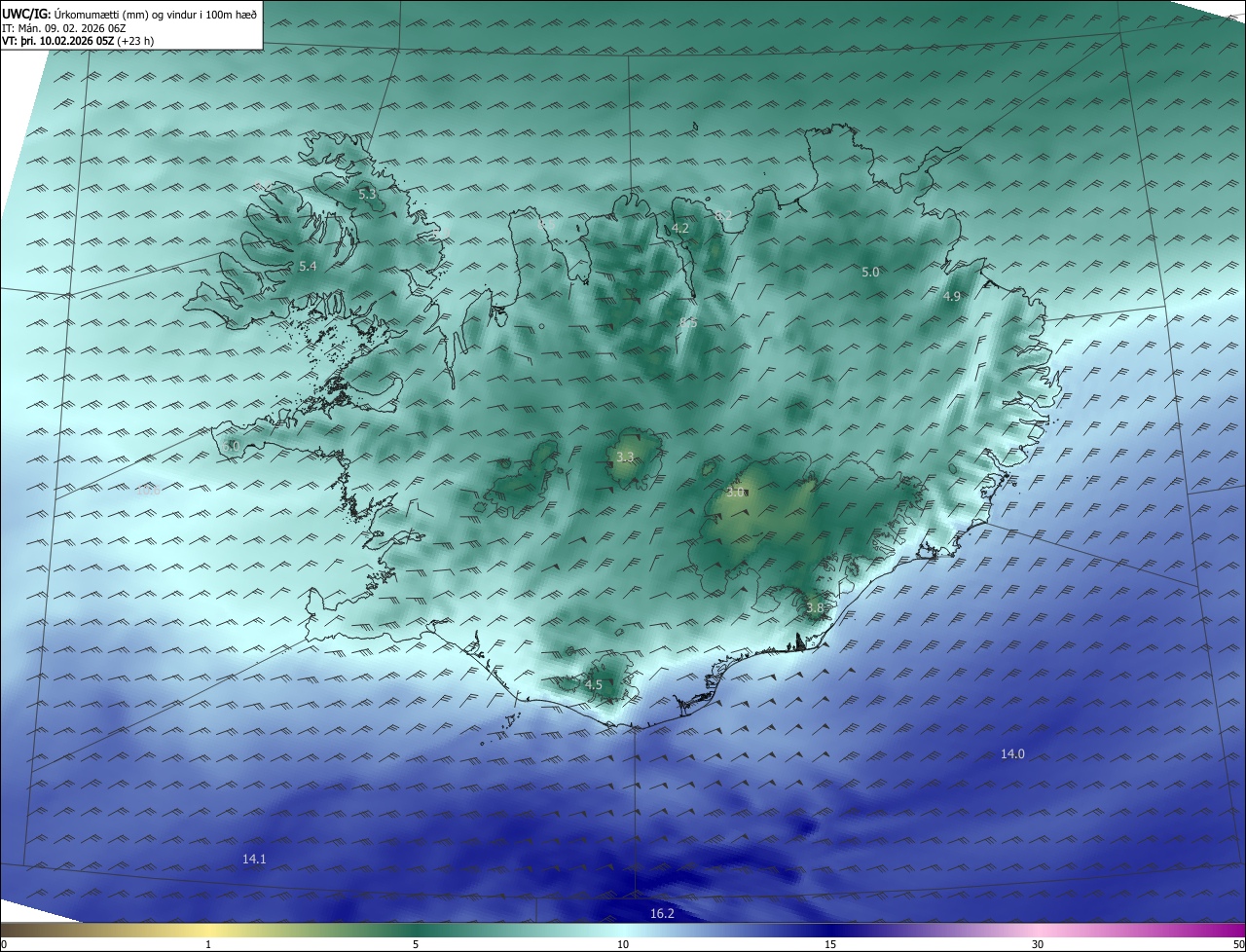The width and height of the screenshot is (1246, 952).
Task: Click the 4.2 value label in the north
Action: click(680, 229)
